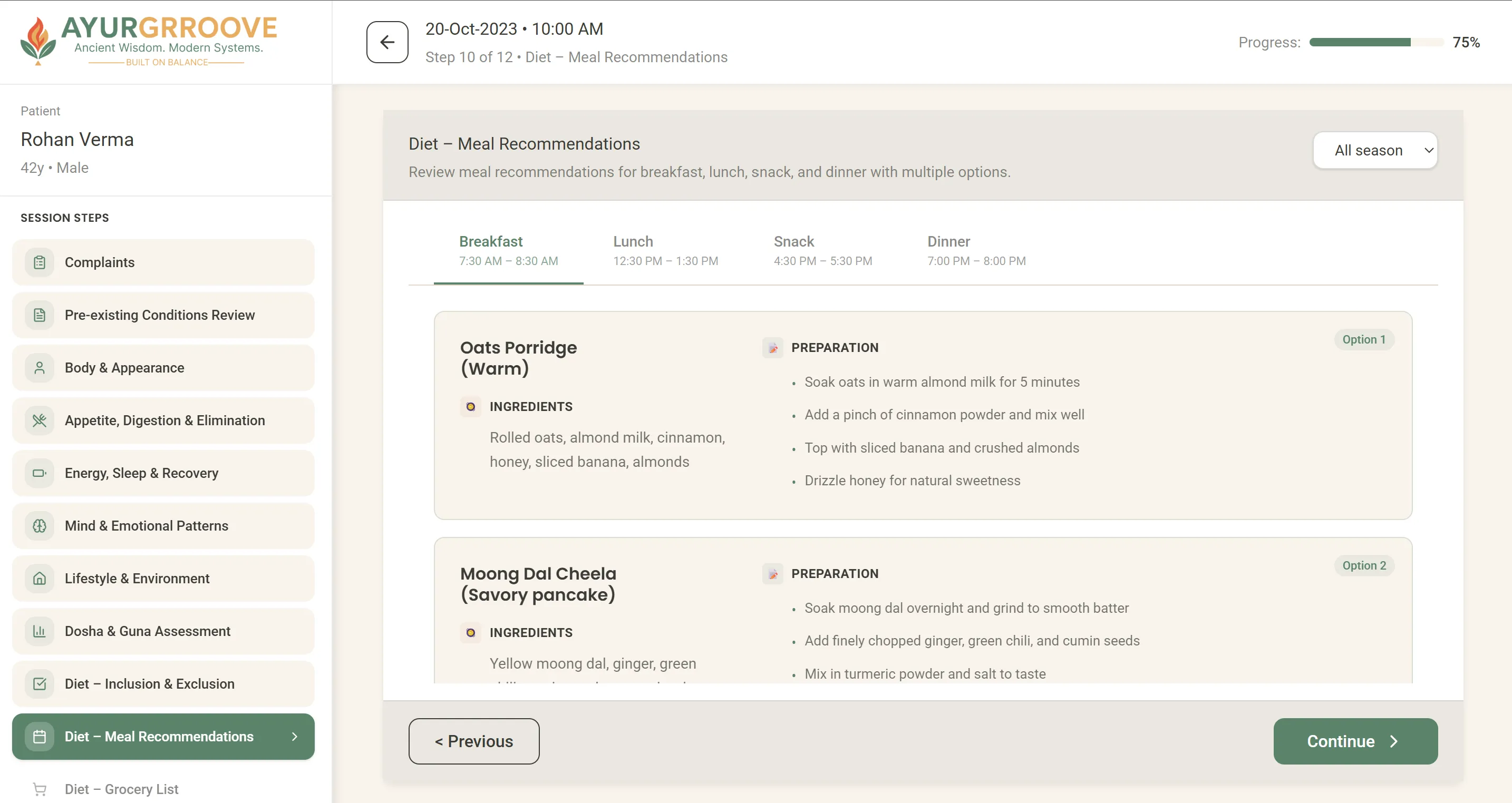Click the Moong Dal Cheela title

[x=538, y=584]
